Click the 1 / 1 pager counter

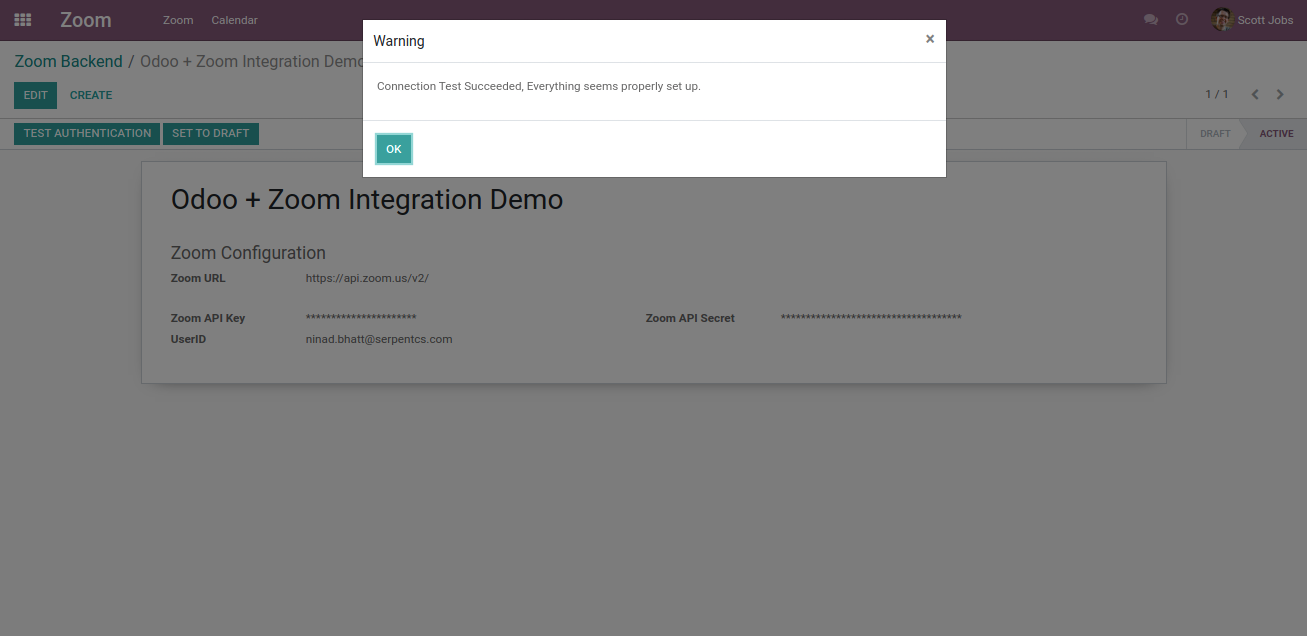point(1217,95)
